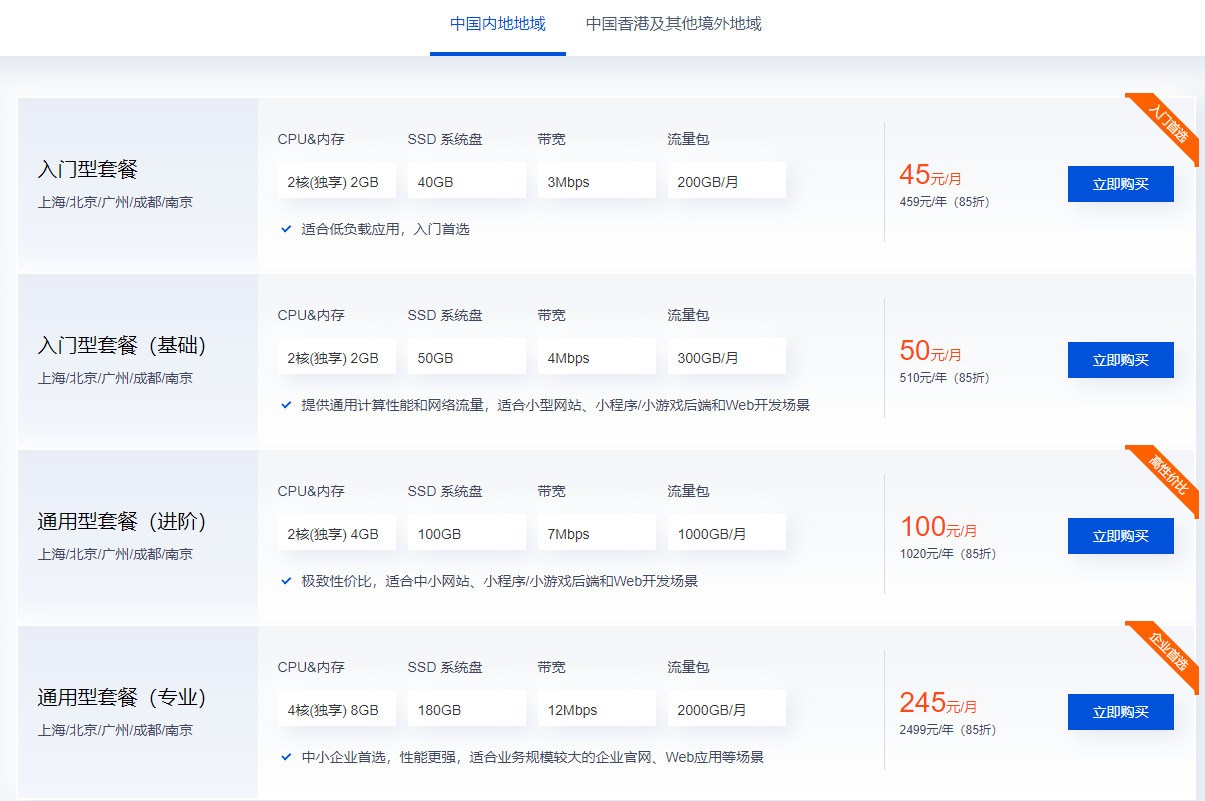Click the 300GB/月 traffic package value
Viewport: 1205px width, 801px height.
[727, 358]
